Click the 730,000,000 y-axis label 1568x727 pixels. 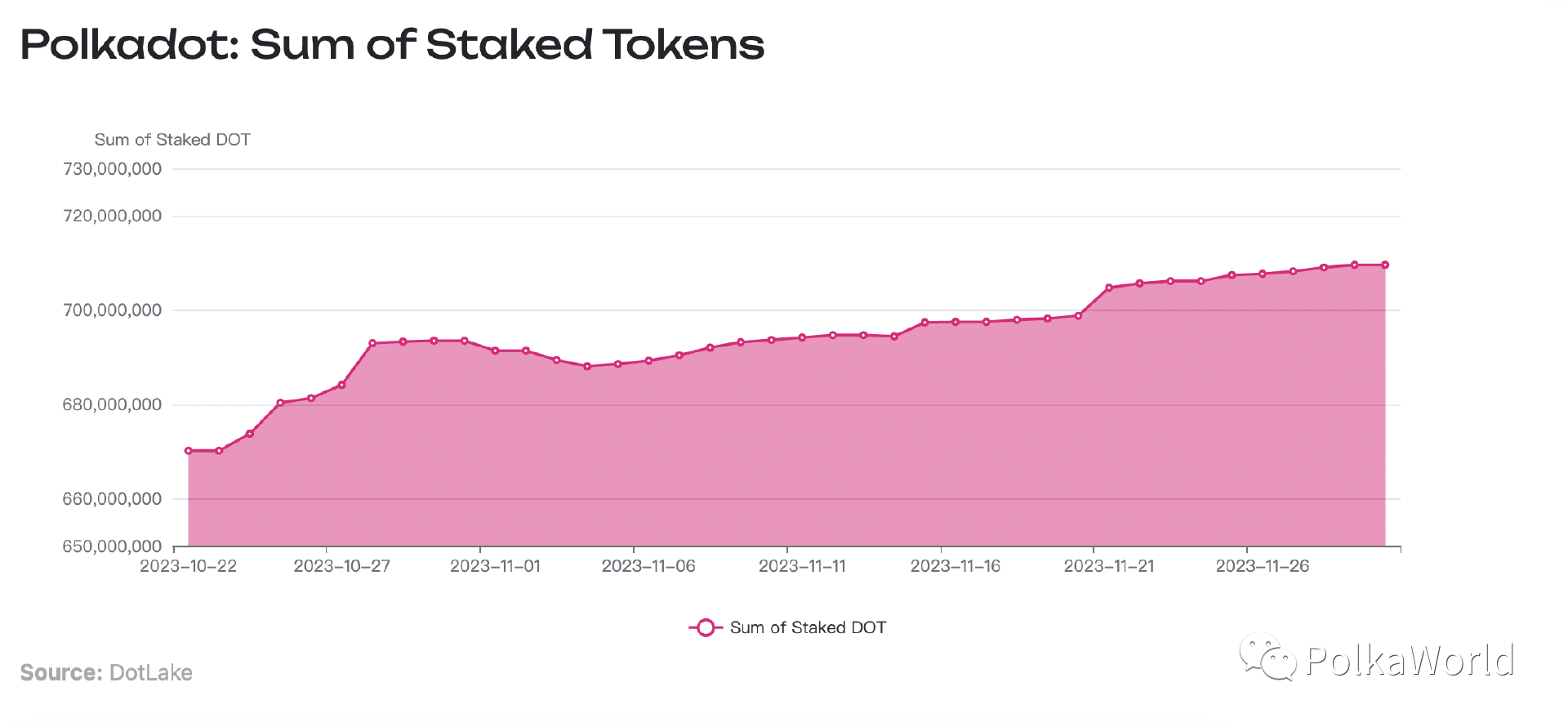112,169
